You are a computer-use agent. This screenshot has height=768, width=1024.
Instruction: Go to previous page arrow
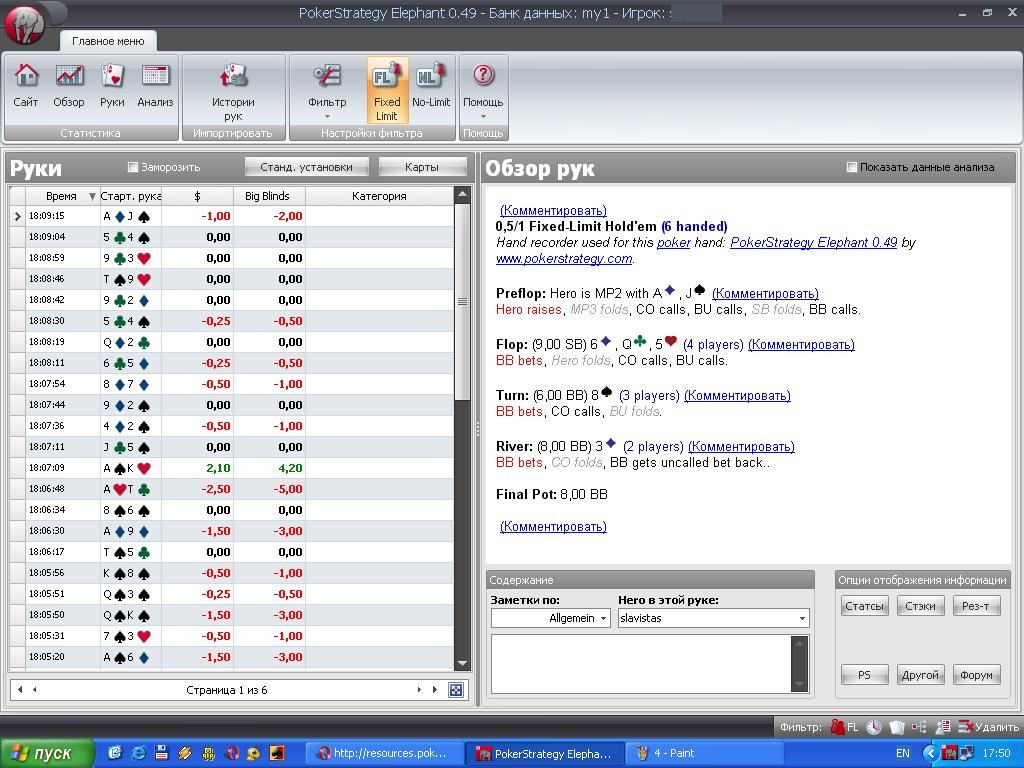(x=35, y=690)
